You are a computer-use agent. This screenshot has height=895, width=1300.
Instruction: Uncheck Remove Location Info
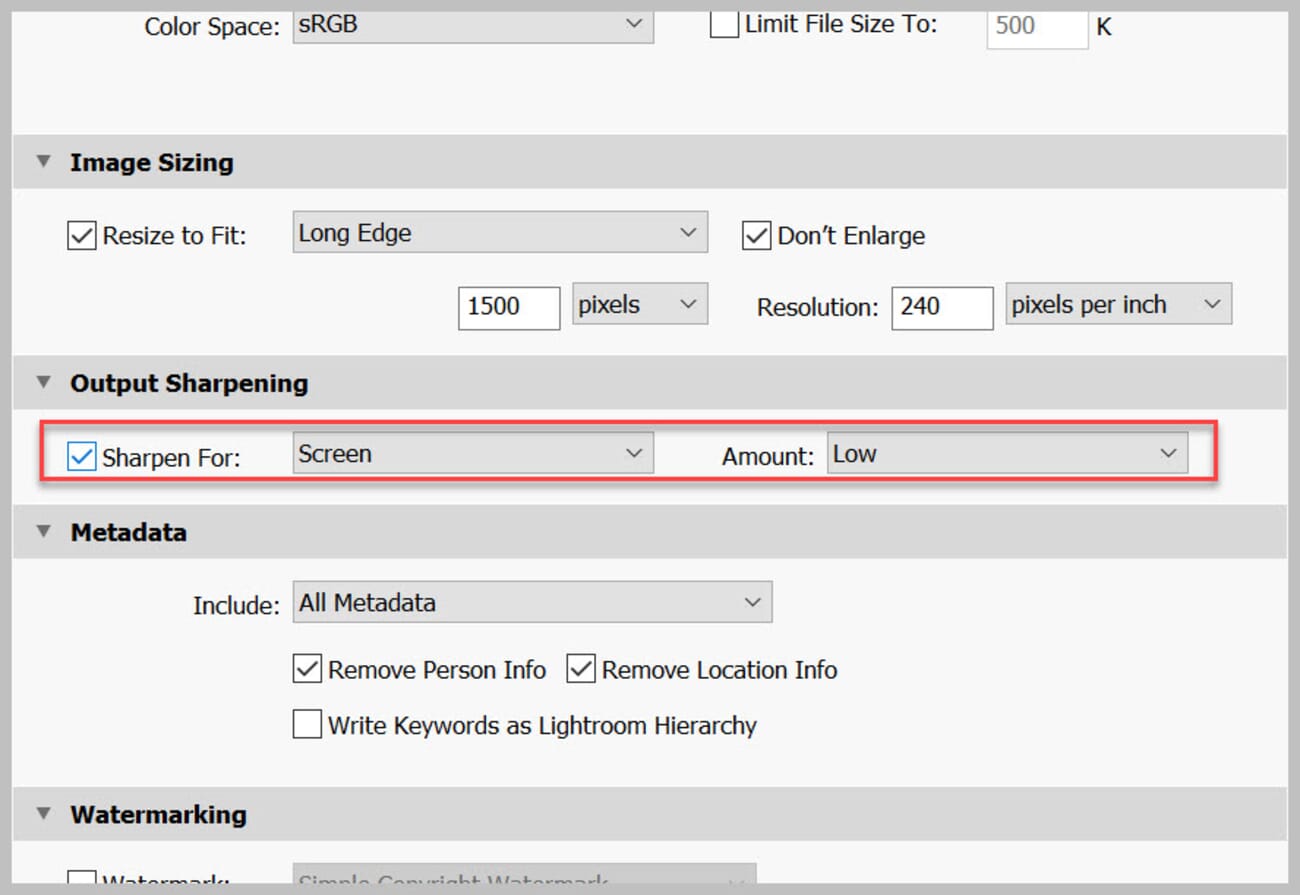point(581,669)
